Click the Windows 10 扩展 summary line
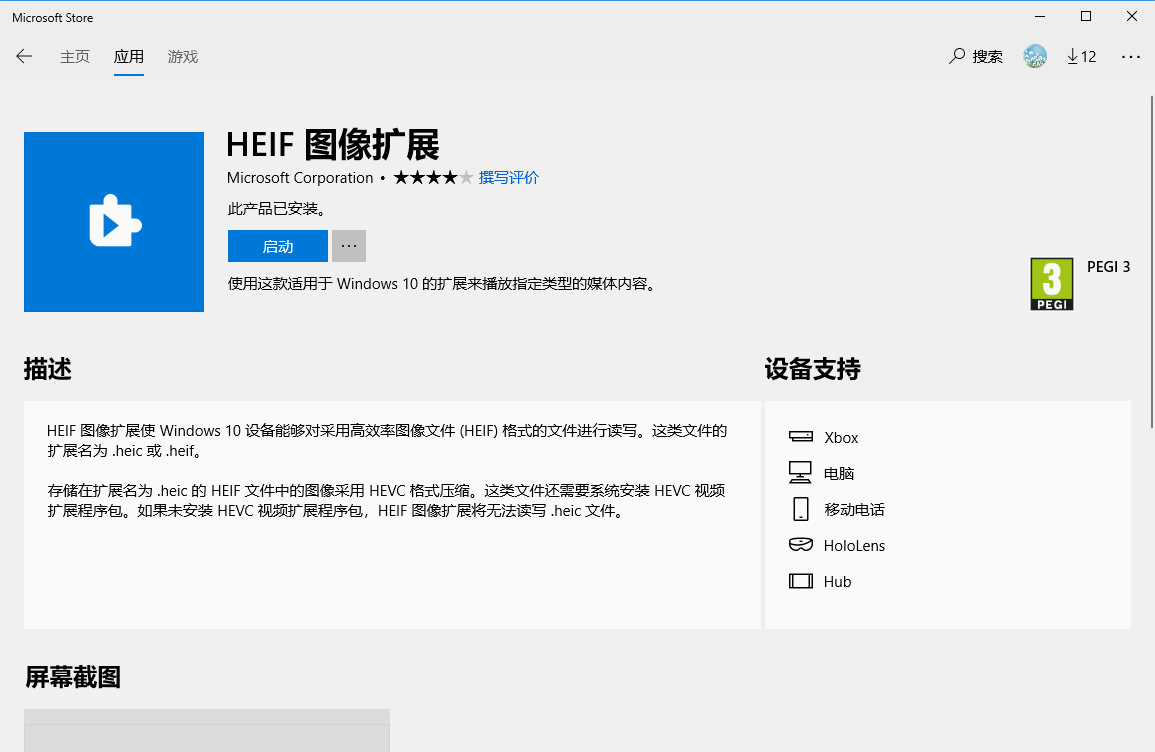The image size is (1155, 752). (443, 284)
